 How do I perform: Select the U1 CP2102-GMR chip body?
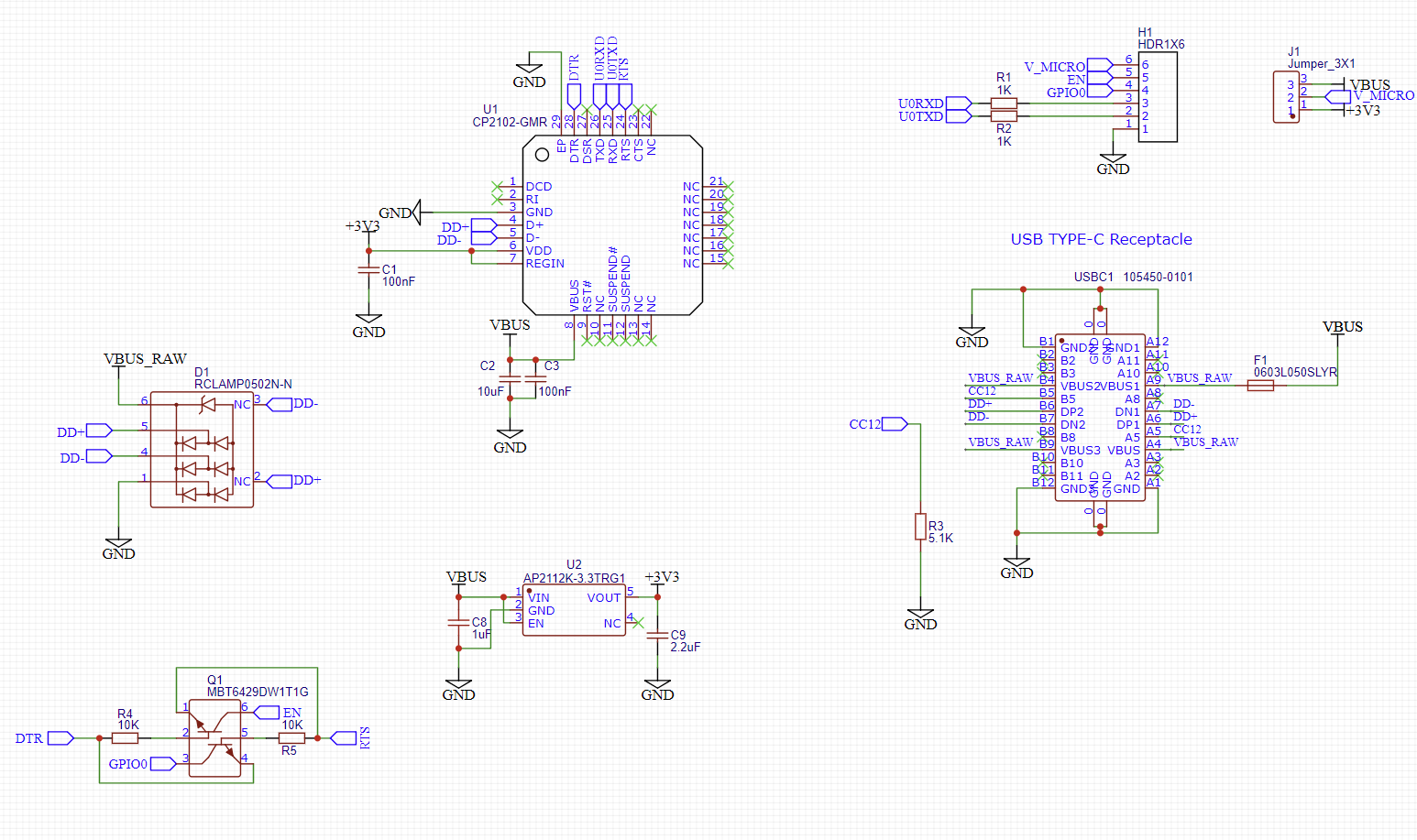pyautogui.click(x=612, y=224)
